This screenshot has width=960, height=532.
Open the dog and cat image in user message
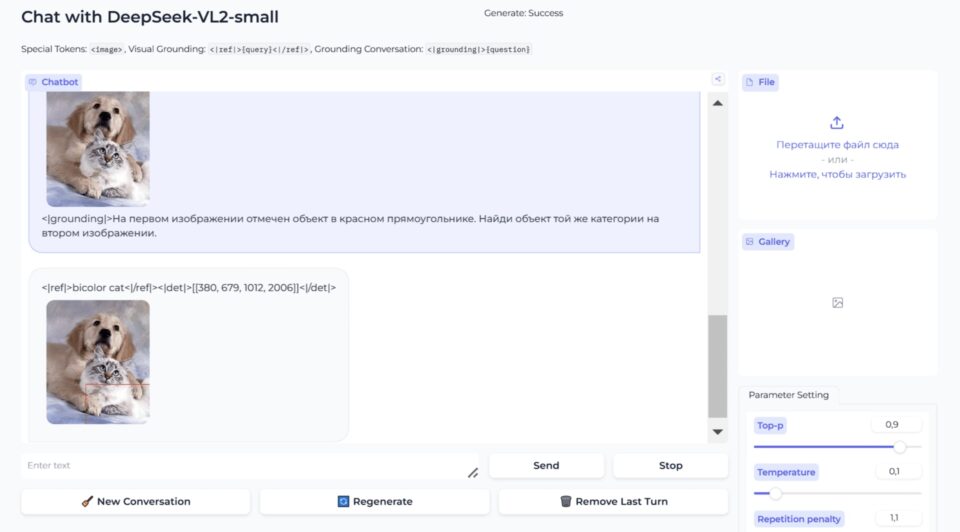98,149
